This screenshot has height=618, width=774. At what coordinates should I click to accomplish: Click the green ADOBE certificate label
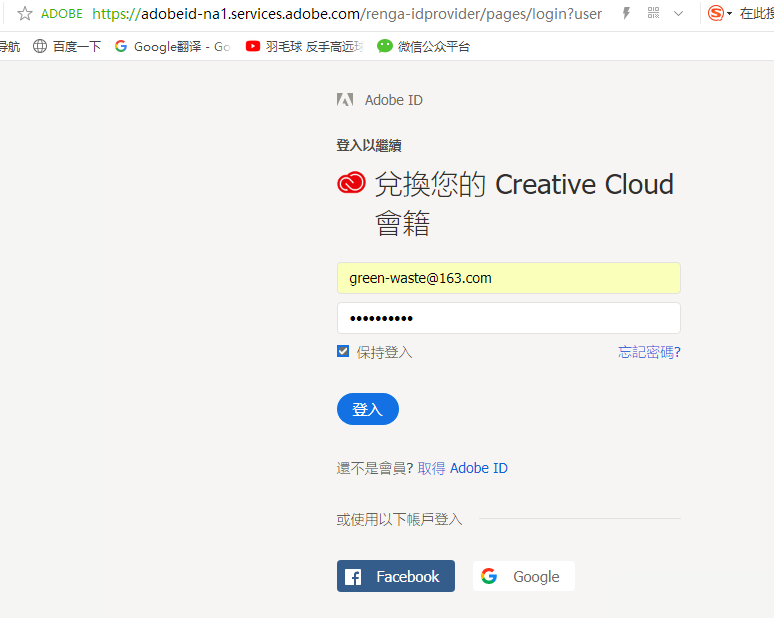(62, 14)
